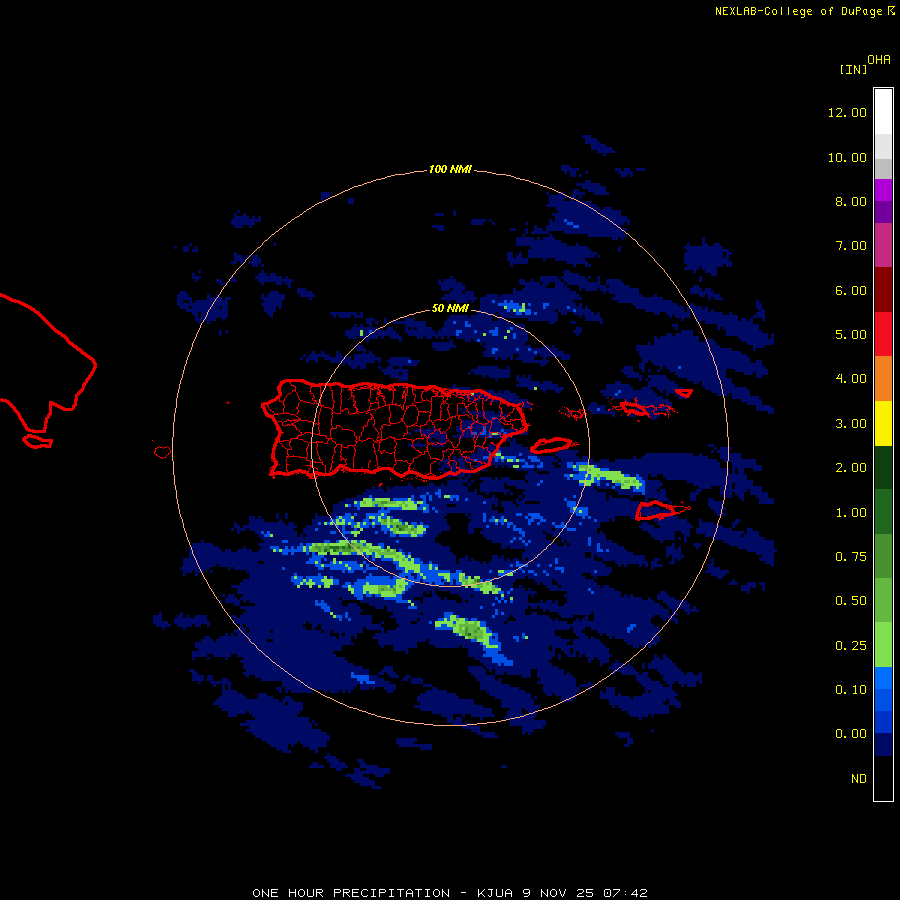
Task: Pick the pink swatch beside 7.00
Action: (x=883, y=245)
